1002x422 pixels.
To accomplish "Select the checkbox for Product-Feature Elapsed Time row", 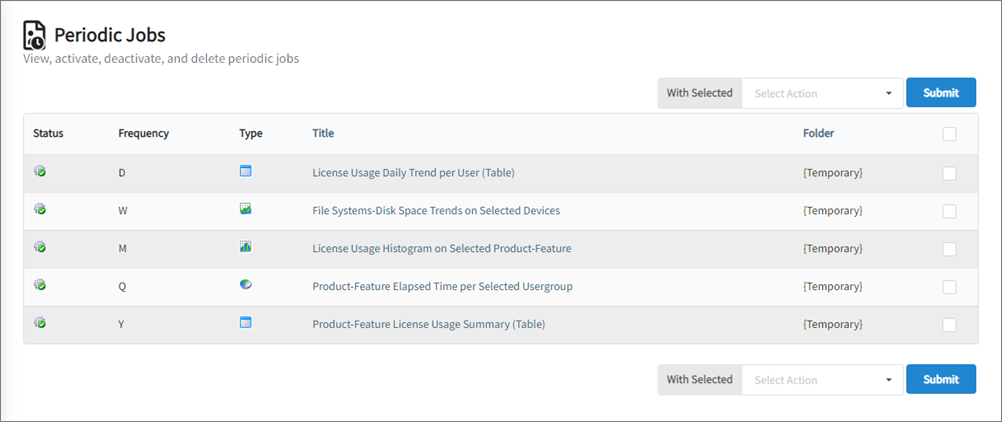I will click(x=949, y=287).
